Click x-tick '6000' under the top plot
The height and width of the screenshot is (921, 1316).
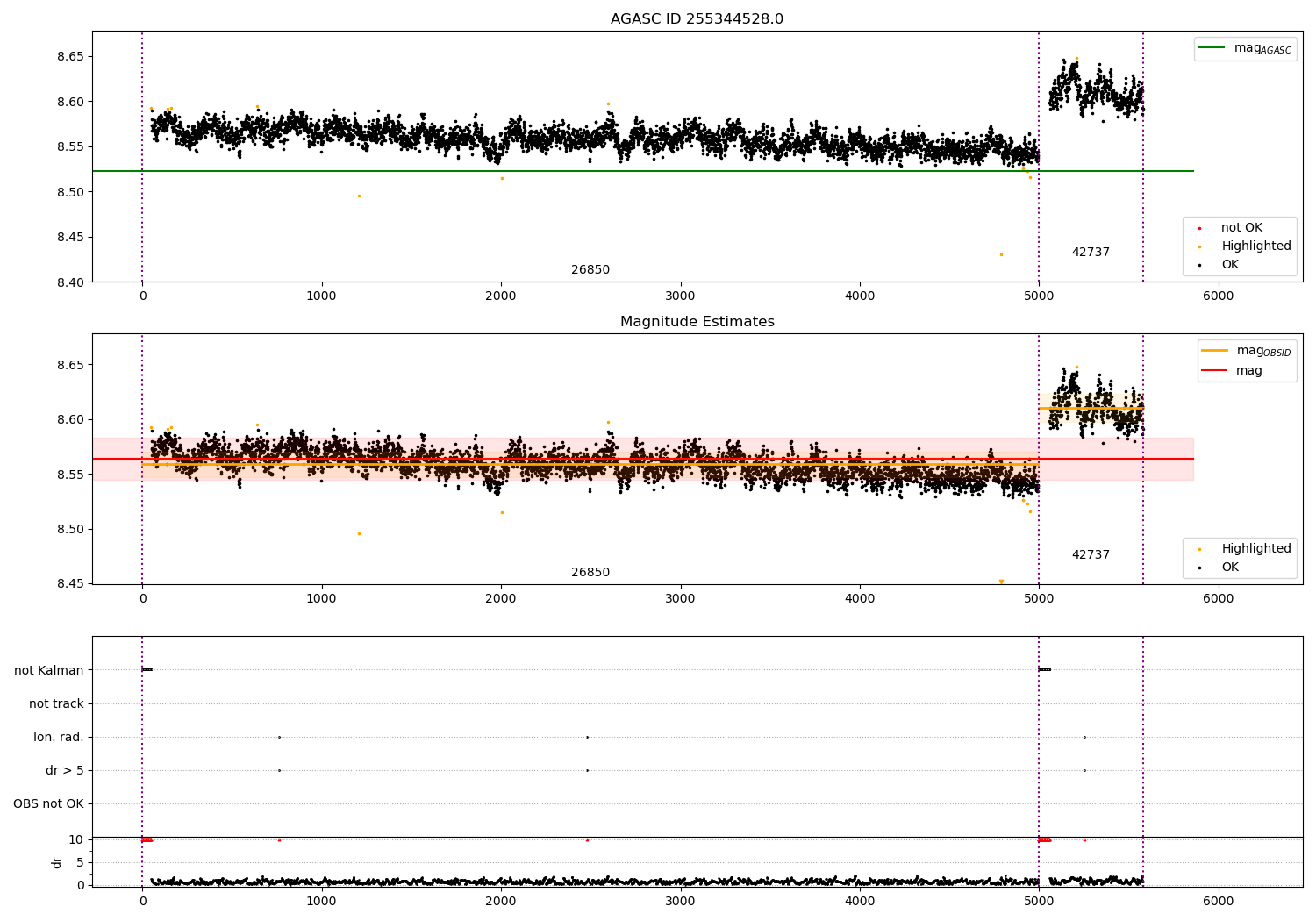[1218, 296]
